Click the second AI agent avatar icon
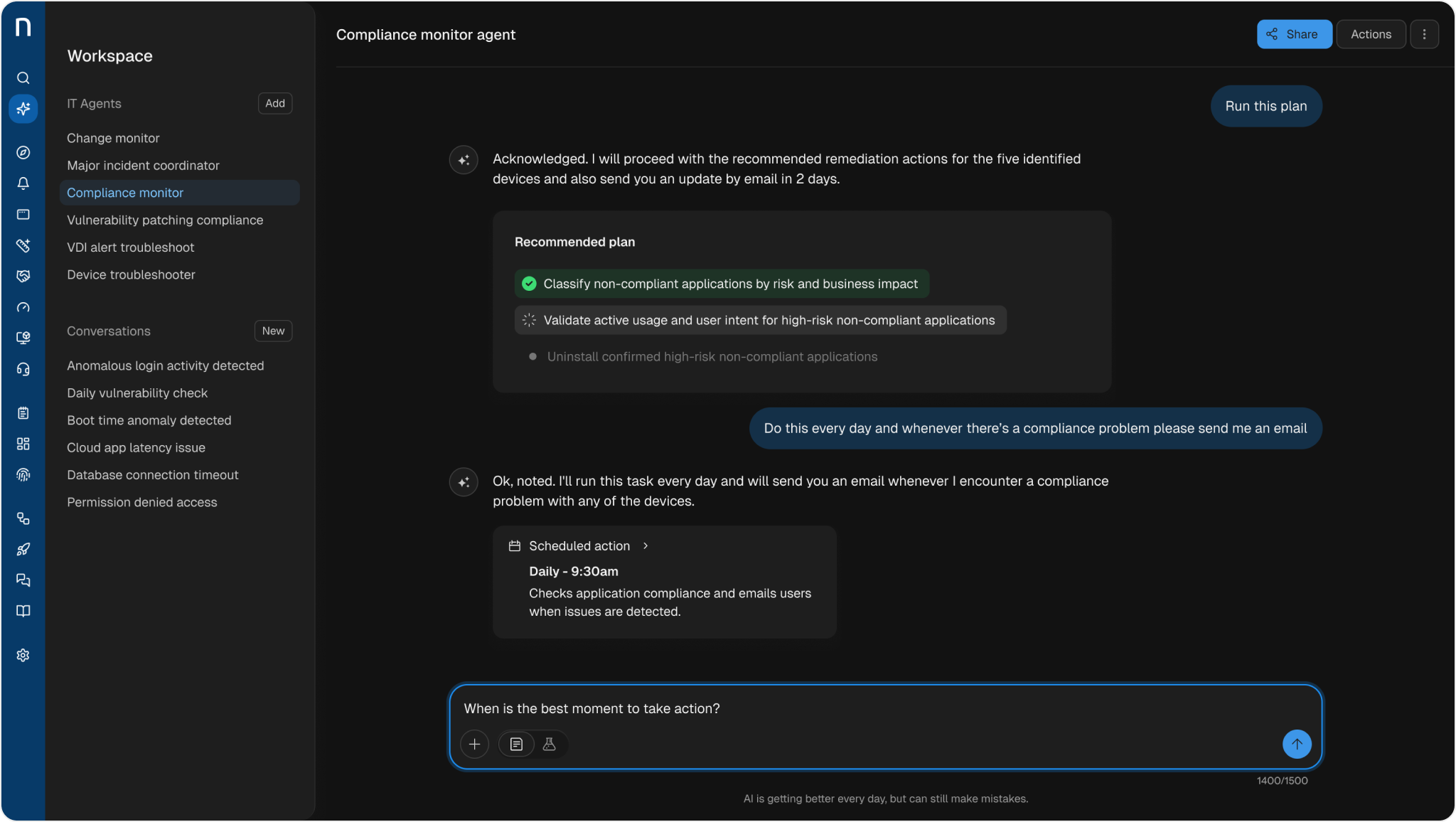The width and height of the screenshot is (1456, 822). 464,482
